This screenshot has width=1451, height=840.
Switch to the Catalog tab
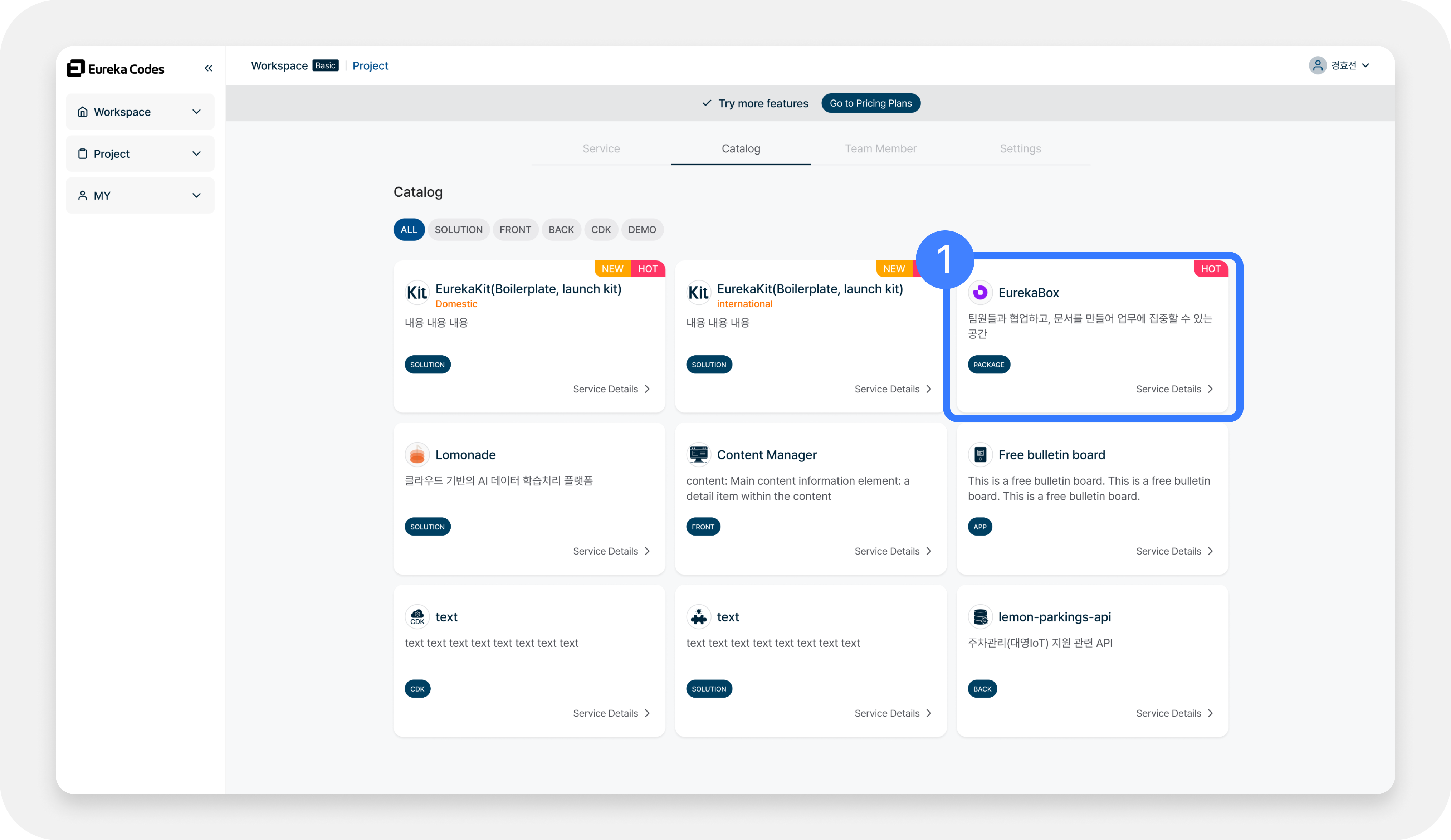tap(741, 148)
